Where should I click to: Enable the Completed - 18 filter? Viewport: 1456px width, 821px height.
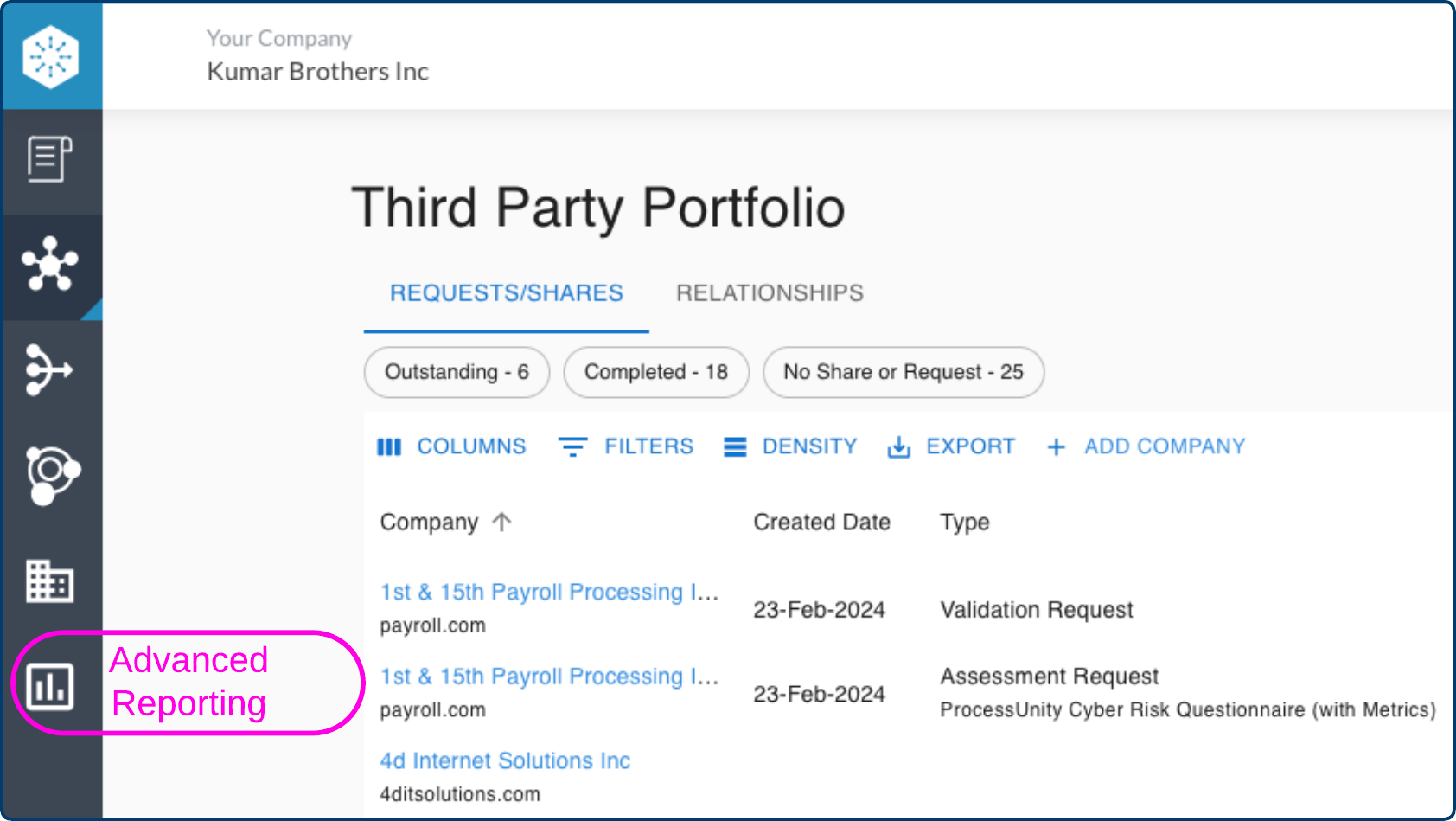tap(655, 372)
